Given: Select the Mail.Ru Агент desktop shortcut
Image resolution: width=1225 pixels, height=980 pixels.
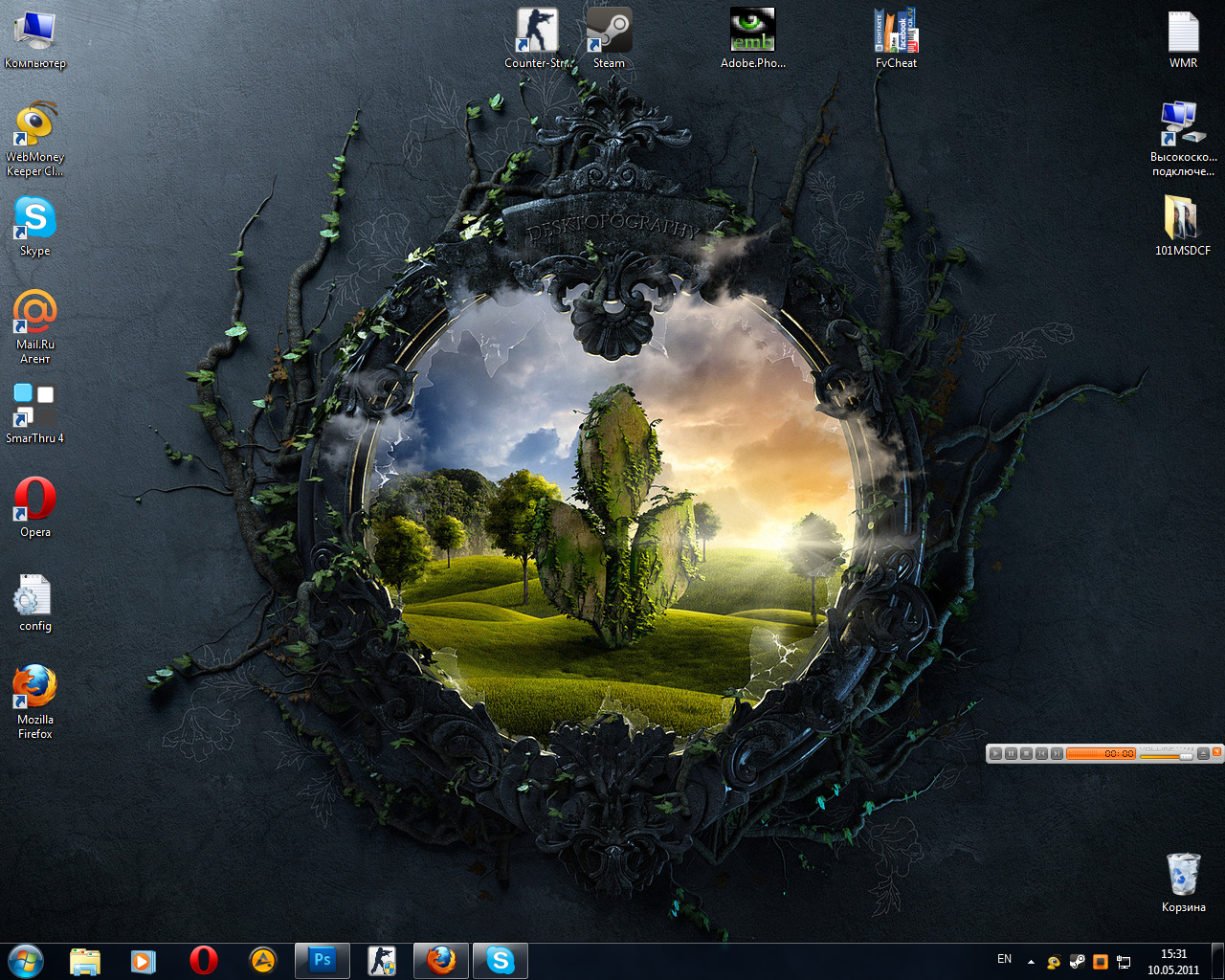Looking at the screenshot, I should tap(35, 327).
